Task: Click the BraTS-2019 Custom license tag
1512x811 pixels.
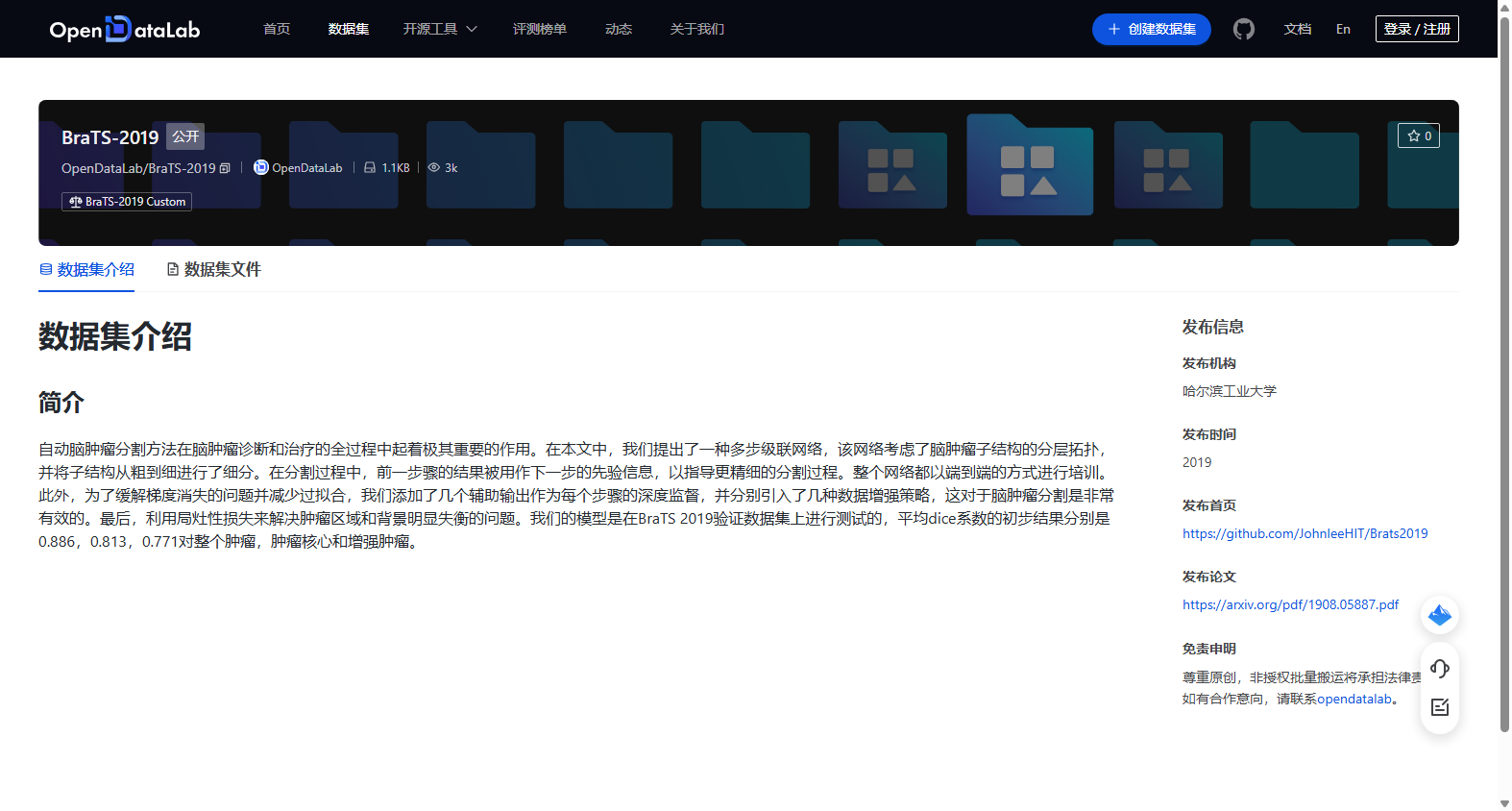Action: [x=127, y=202]
